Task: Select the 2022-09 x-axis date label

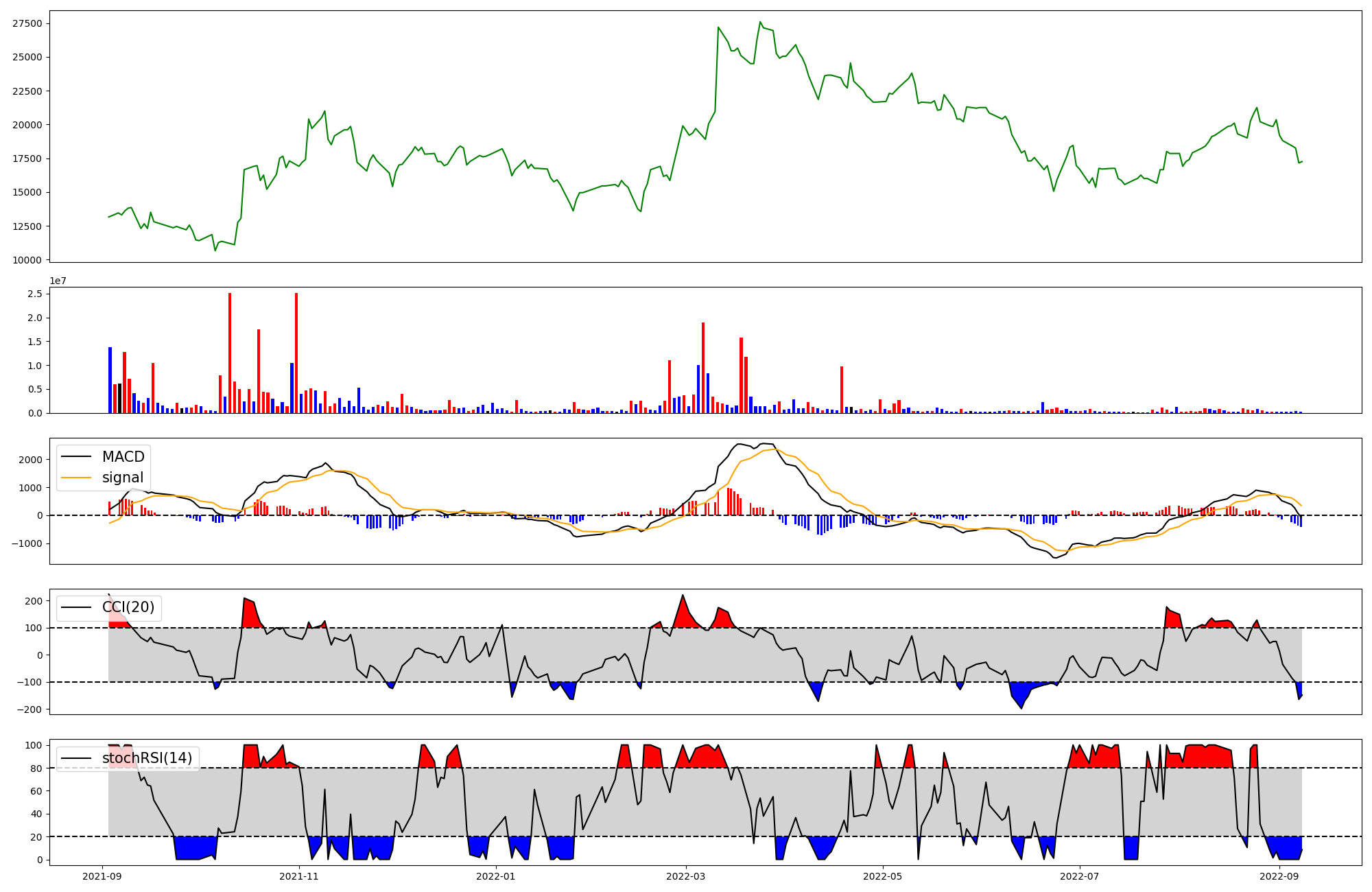Action: coord(1279,876)
